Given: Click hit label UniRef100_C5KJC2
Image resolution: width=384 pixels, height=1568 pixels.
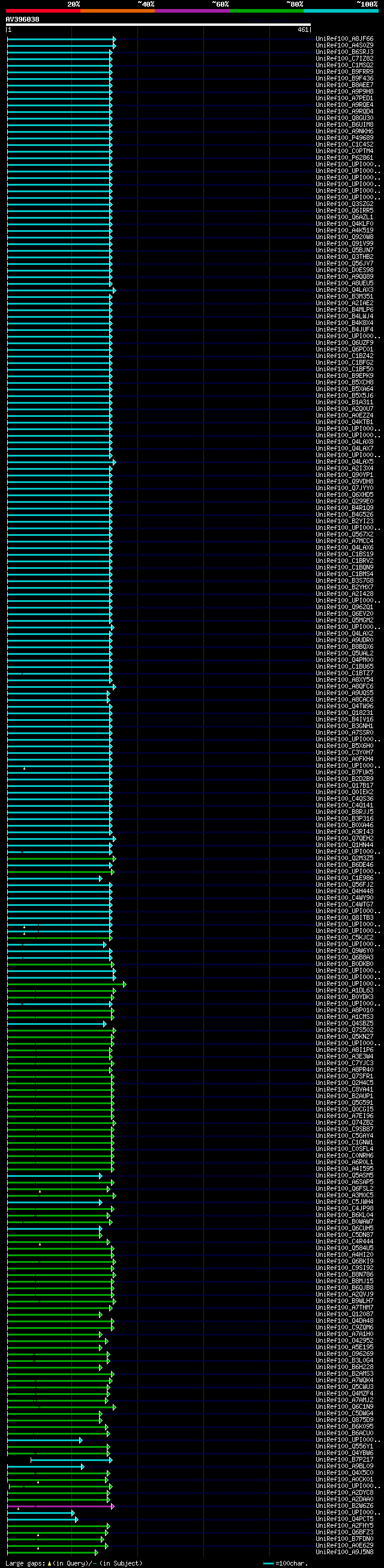Looking at the screenshot, I should [x=344, y=937].
